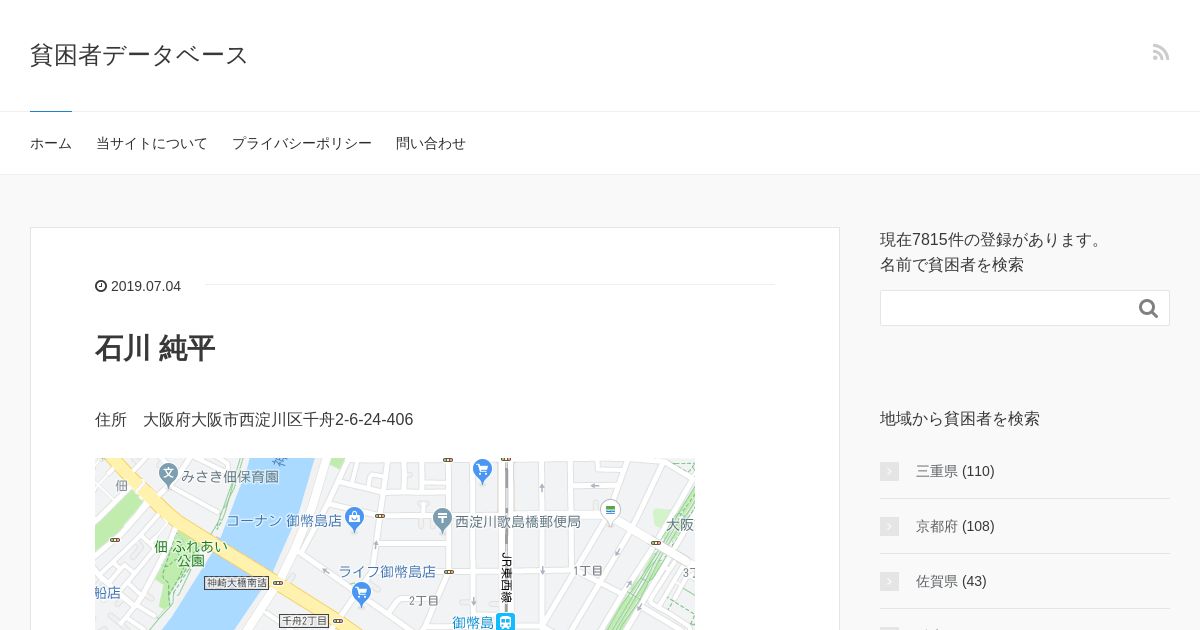Viewport: 1200px width, 630px height.
Task: Click the arrow icon beside 三重県
Action: tap(889, 471)
